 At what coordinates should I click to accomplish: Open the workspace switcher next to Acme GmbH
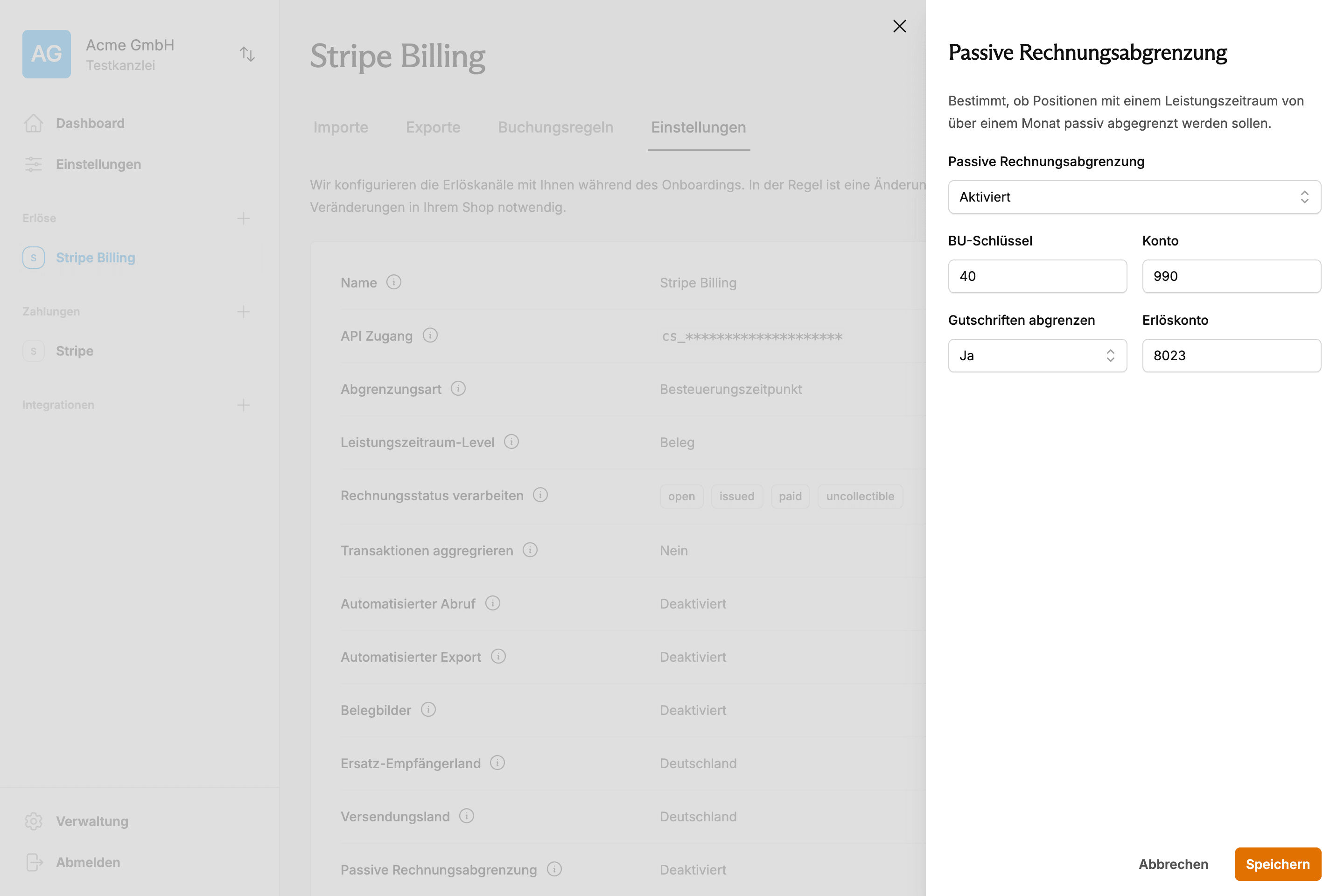247,54
